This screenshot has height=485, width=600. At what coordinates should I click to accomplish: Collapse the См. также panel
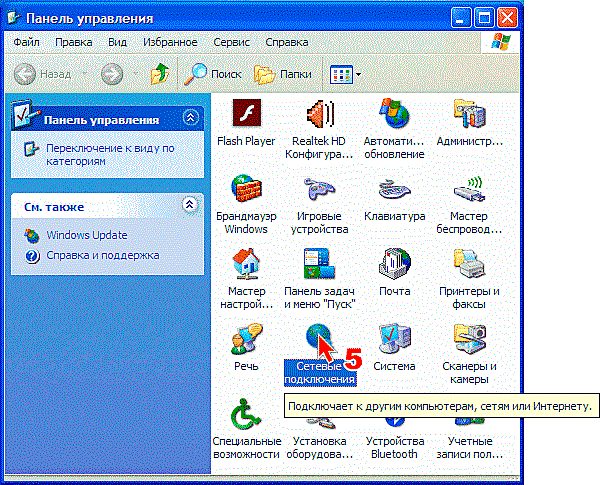[189, 205]
